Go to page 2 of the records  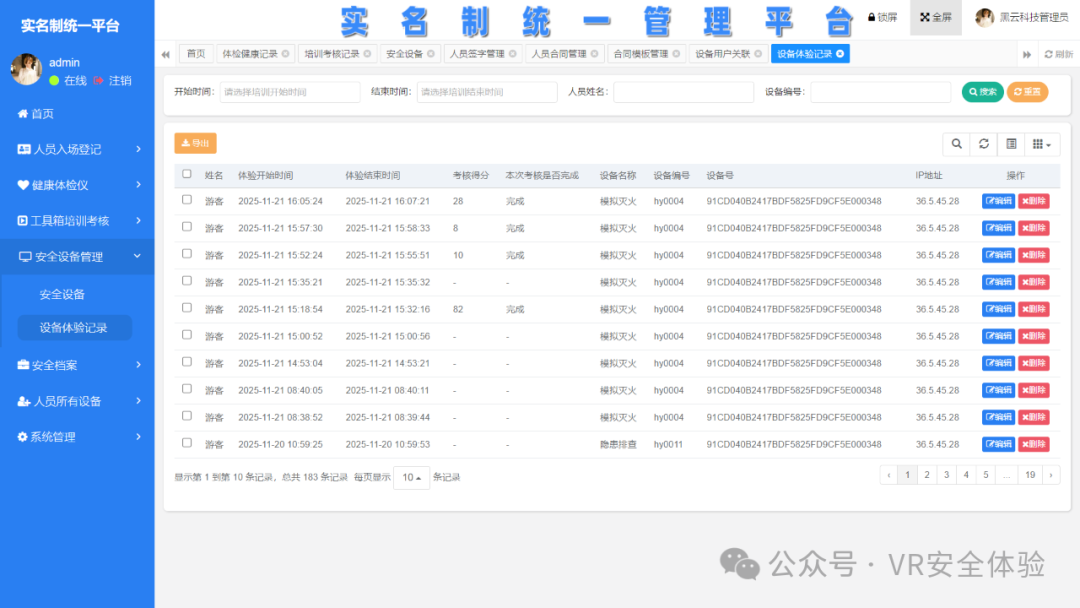coord(927,475)
